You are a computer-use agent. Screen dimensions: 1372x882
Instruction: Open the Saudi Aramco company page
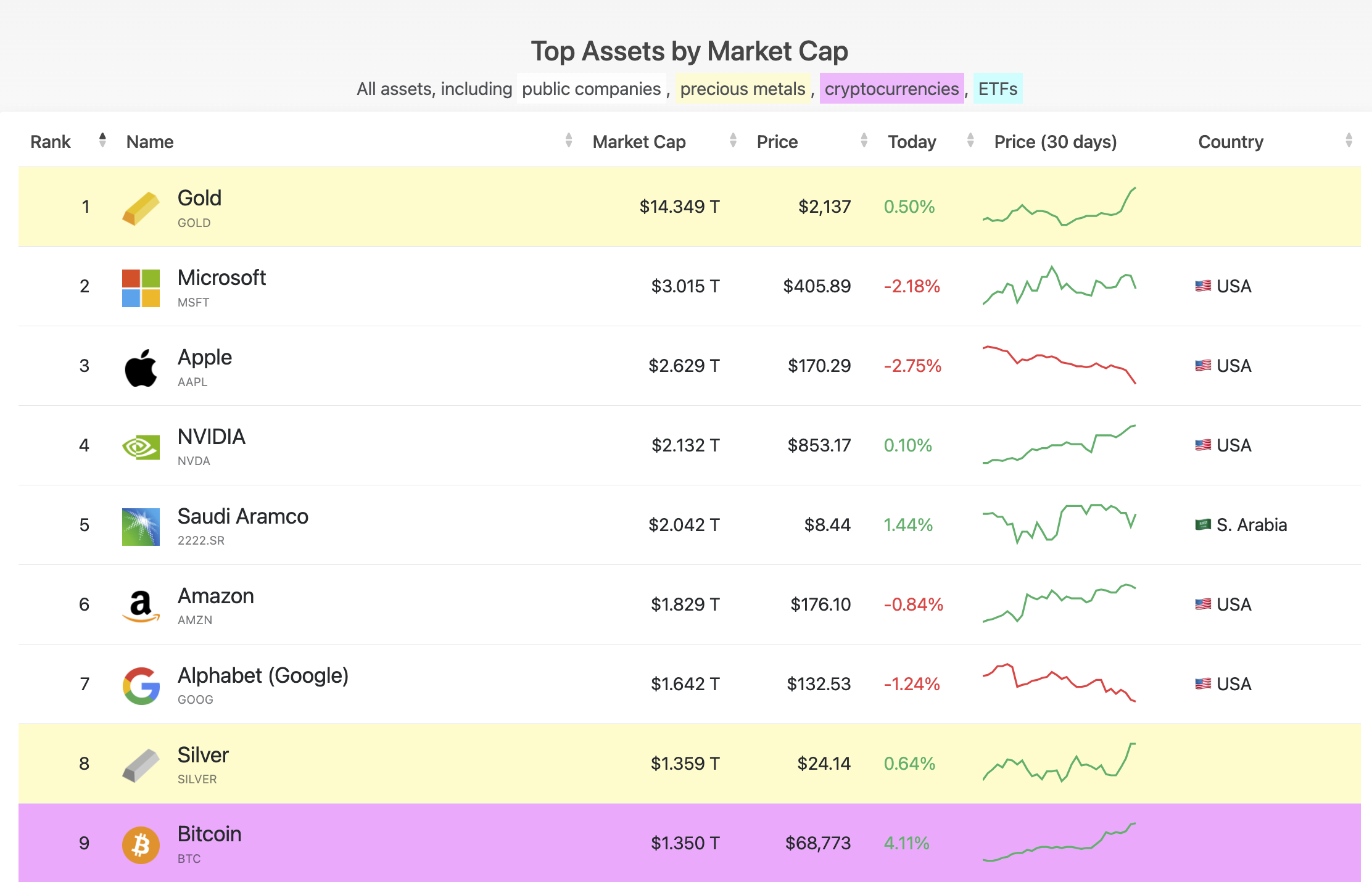(x=243, y=516)
